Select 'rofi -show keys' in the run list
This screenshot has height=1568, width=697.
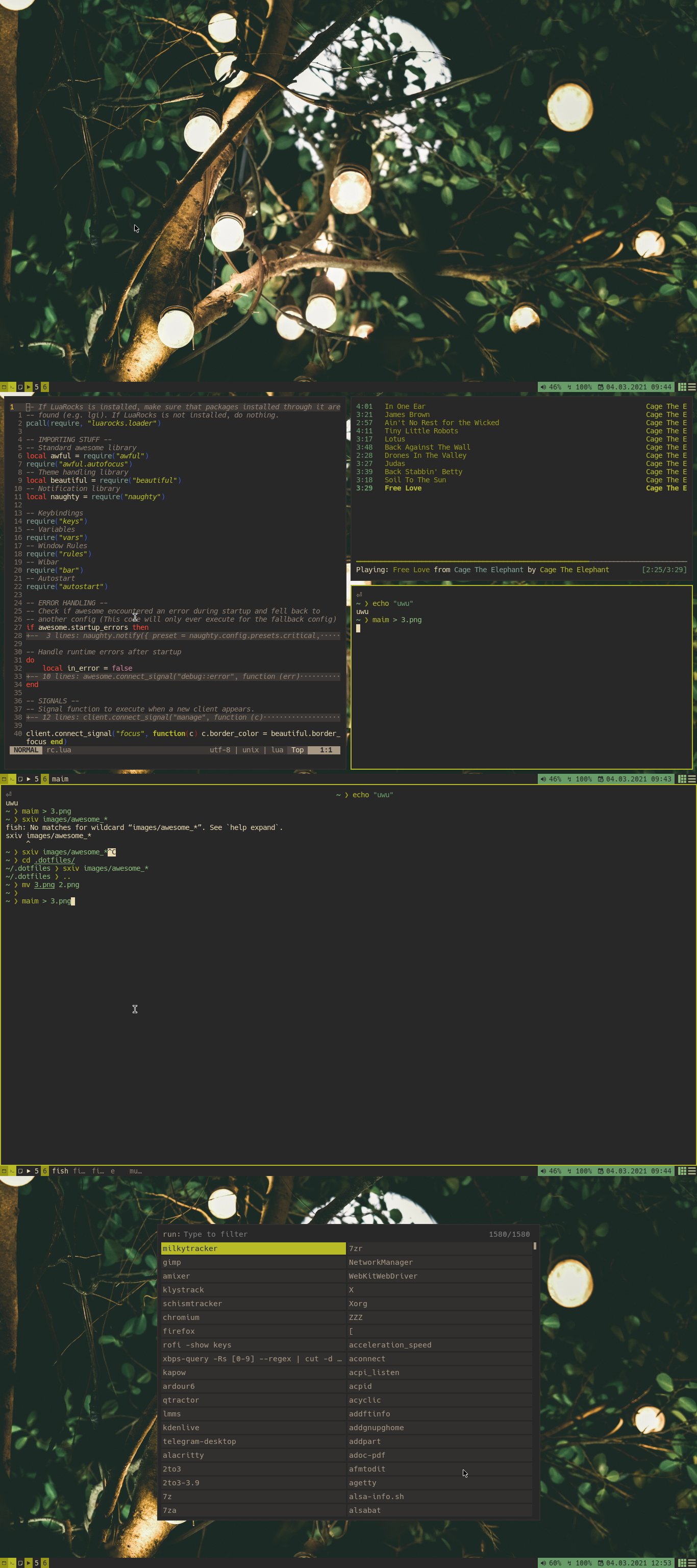point(253,1344)
